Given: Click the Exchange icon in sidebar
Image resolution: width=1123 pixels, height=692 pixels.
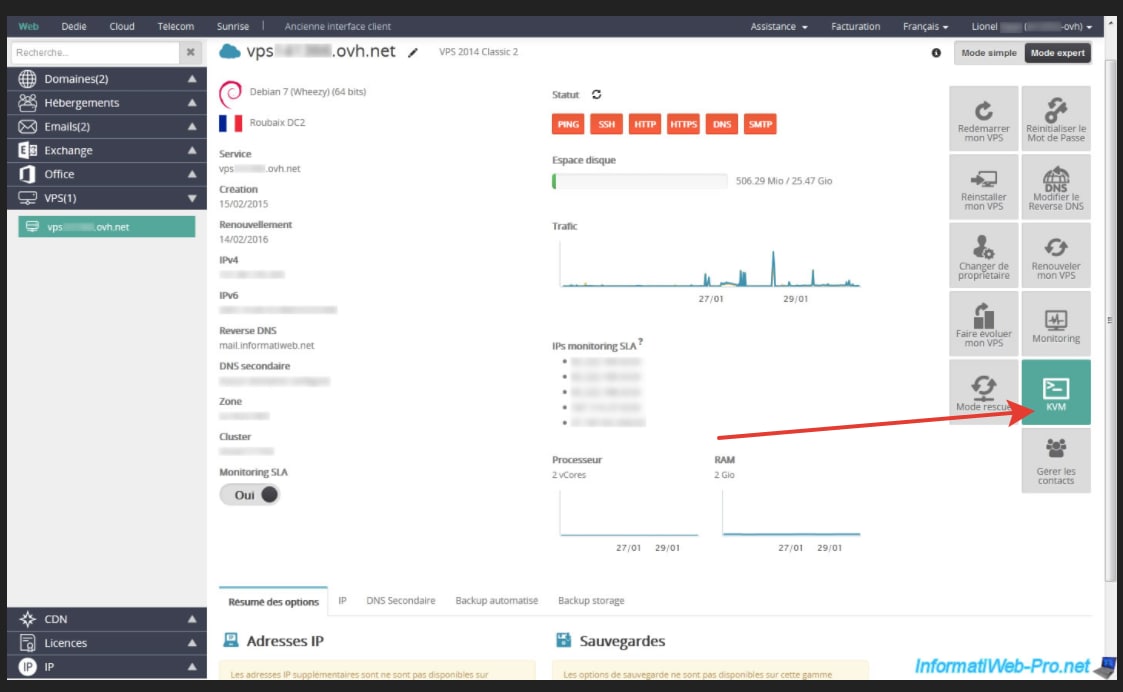Looking at the screenshot, I should tap(27, 150).
